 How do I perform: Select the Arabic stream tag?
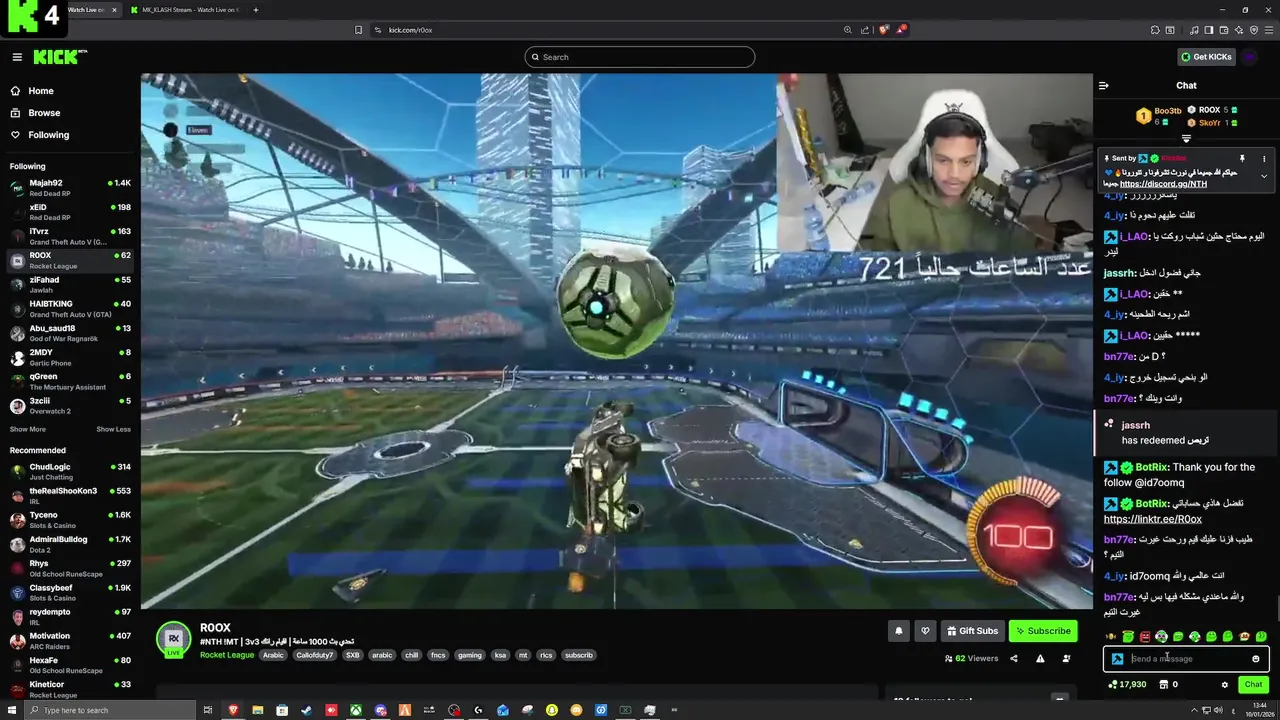pyautogui.click(x=273, y=655)
